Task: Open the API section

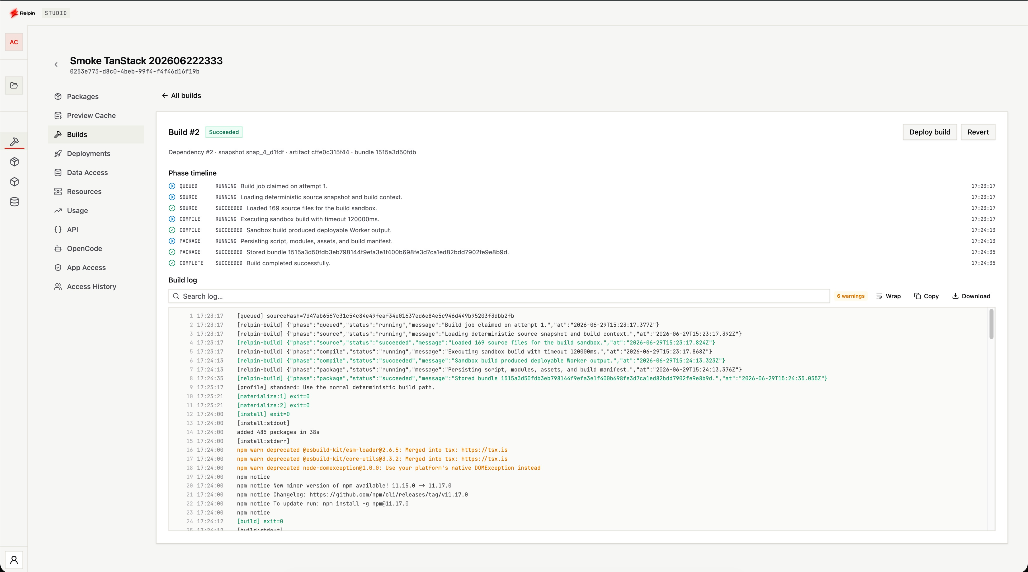Action: (96, 230)
